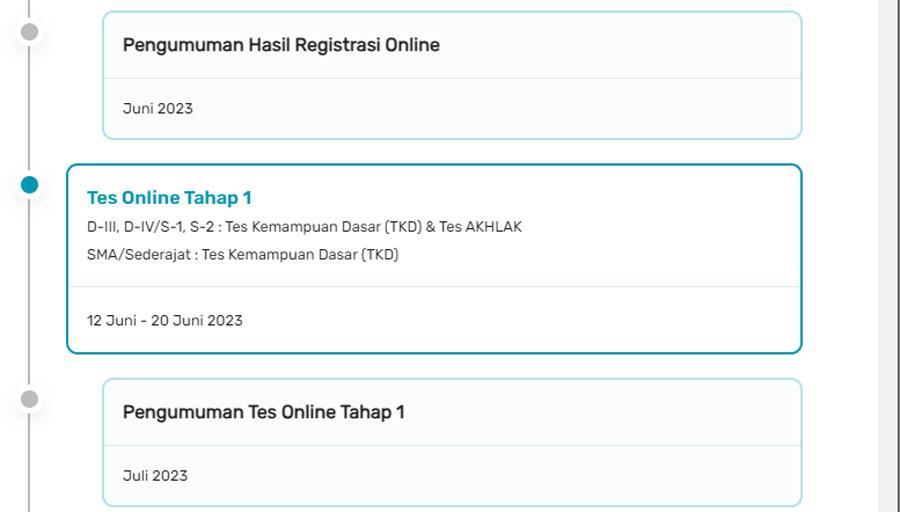900x512 pixels.
Task: Select the gray marker next to Pengumuman Tes Online Tahap 1
Action: [x=30, y=399]
